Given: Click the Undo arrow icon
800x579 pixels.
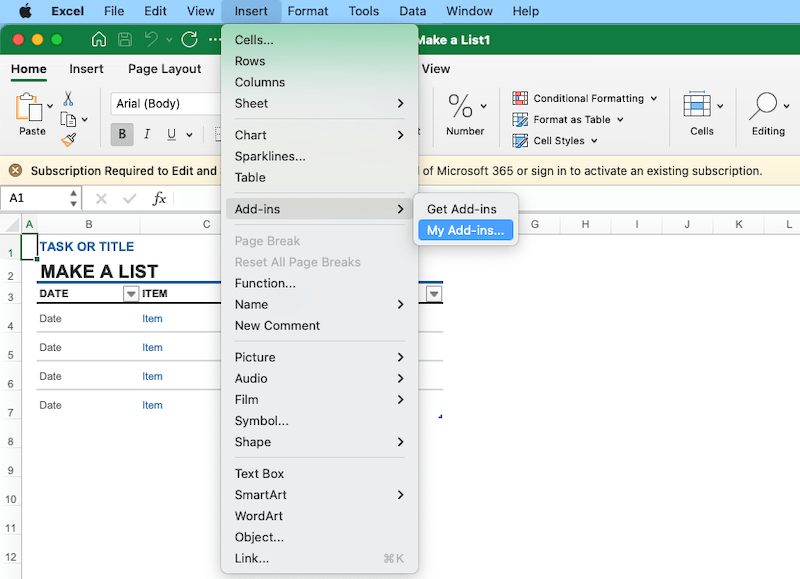Looking at the screenshot, I should (151, 39).
